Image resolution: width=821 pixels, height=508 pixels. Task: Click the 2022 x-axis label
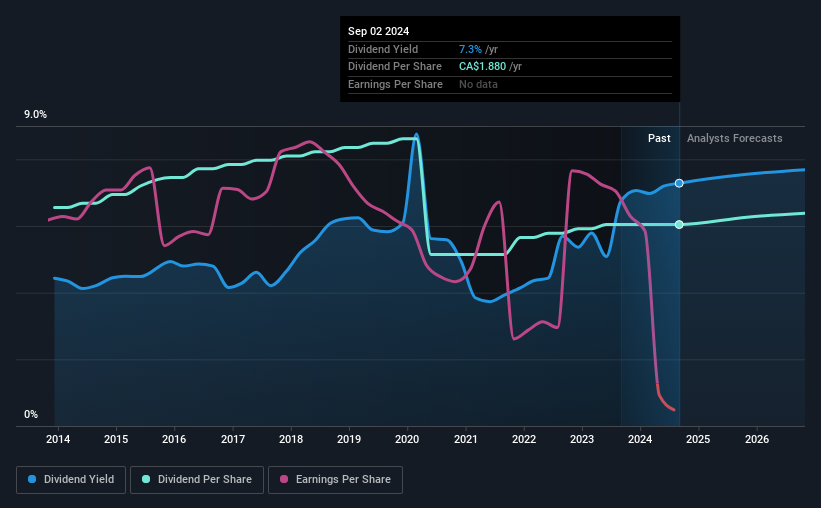point(524,439)
